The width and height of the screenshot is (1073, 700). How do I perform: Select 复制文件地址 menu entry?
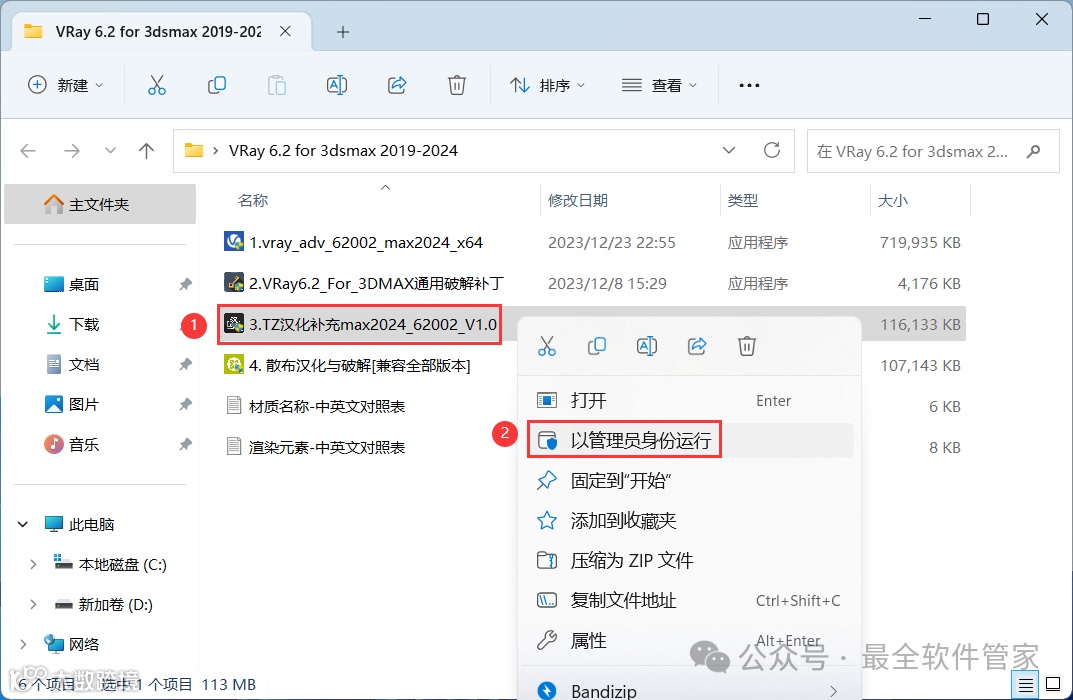pyautogui.click(x=690, y=600)
